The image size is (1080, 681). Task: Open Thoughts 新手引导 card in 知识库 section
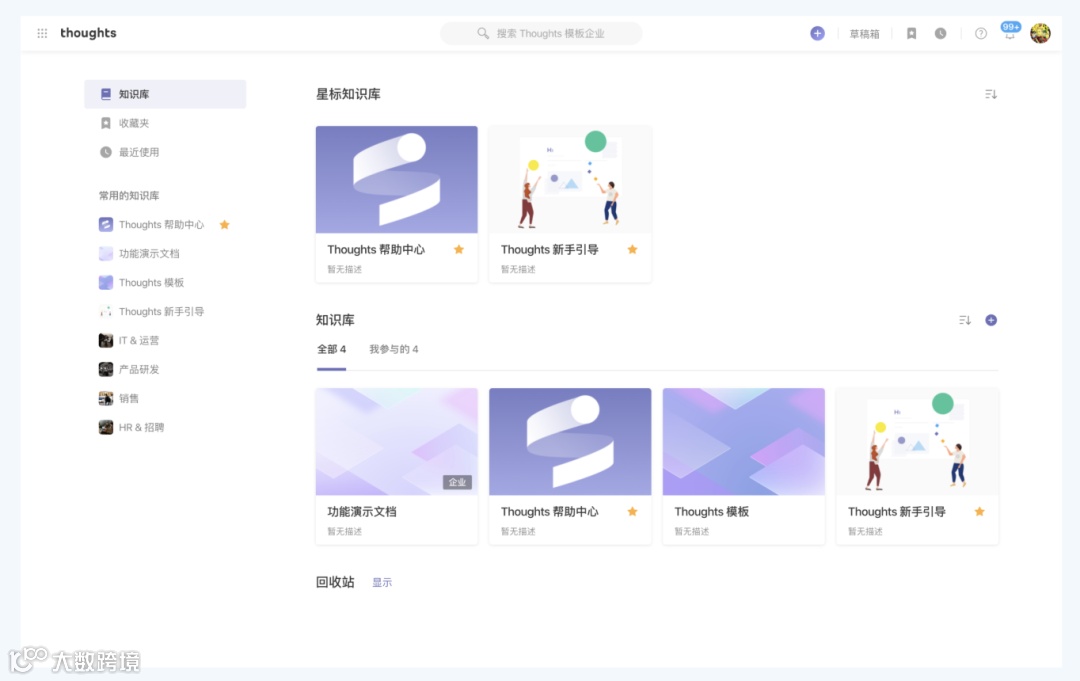click(917, 466)
